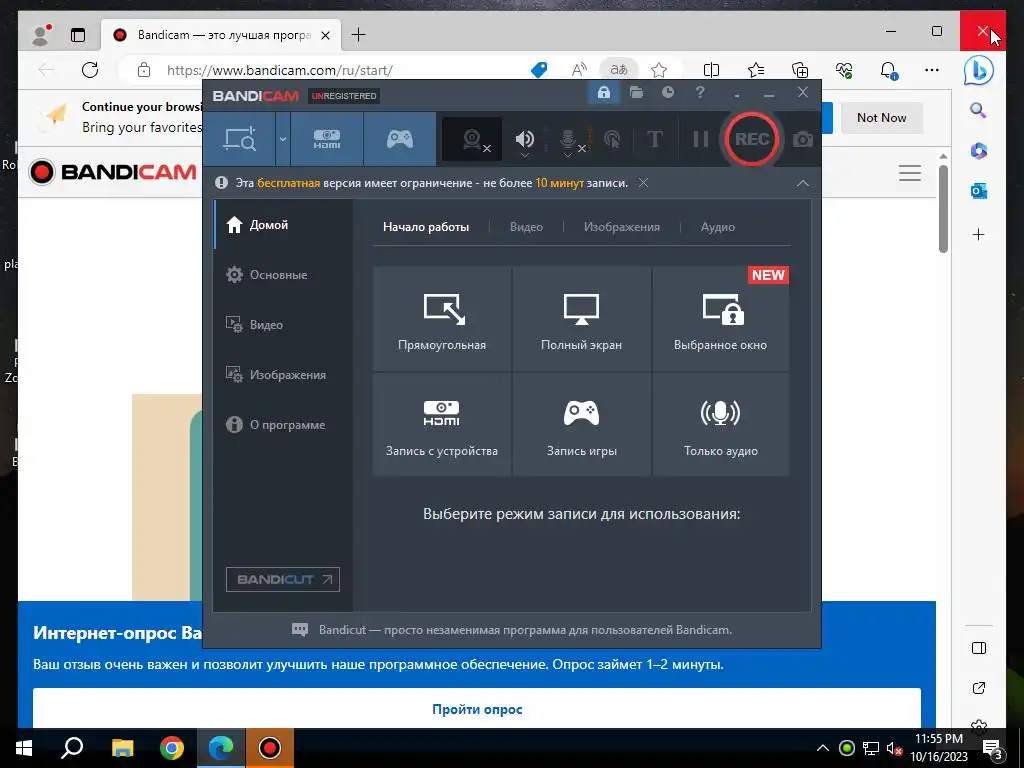Click the webpage vertical scrollbar

coord(942,208)
